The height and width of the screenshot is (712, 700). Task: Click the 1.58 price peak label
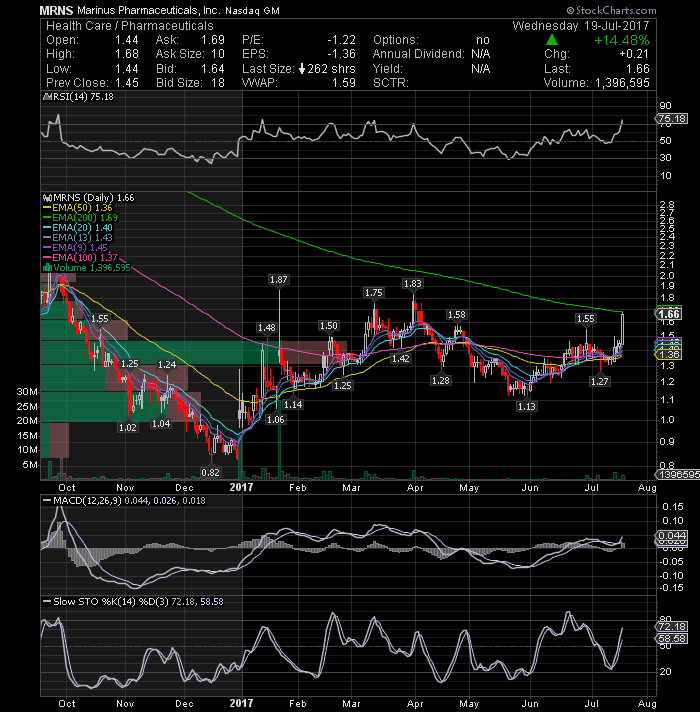456,315
